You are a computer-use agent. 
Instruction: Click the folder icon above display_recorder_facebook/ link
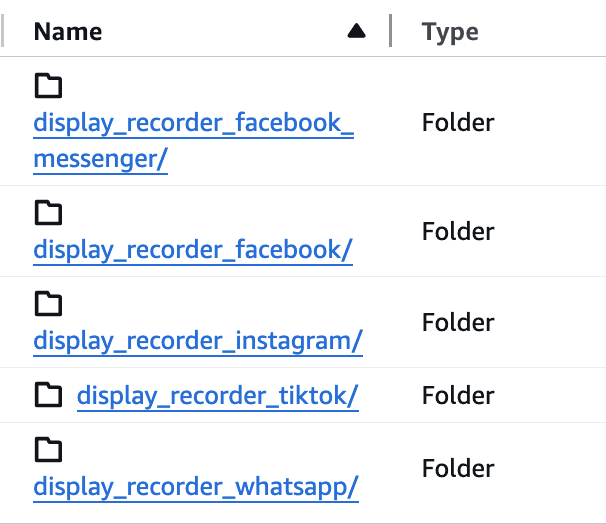click(48, 213)
